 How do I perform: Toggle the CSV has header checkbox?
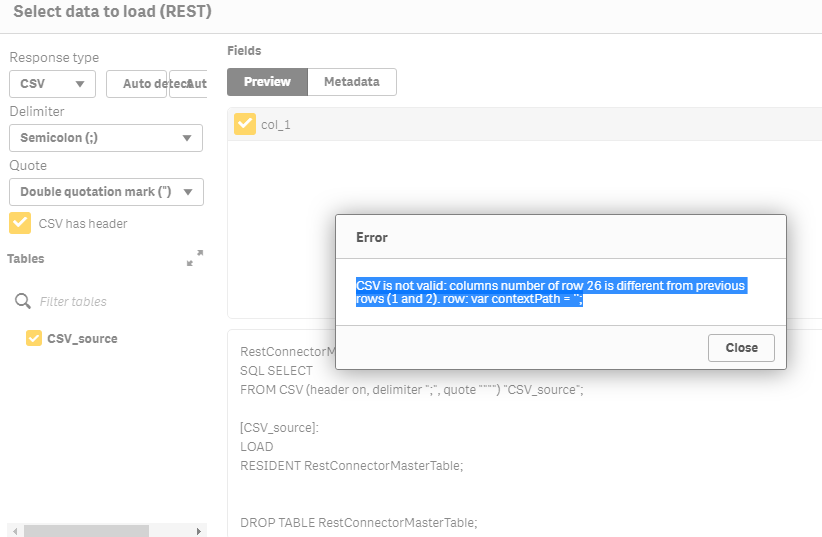point(19,223)
